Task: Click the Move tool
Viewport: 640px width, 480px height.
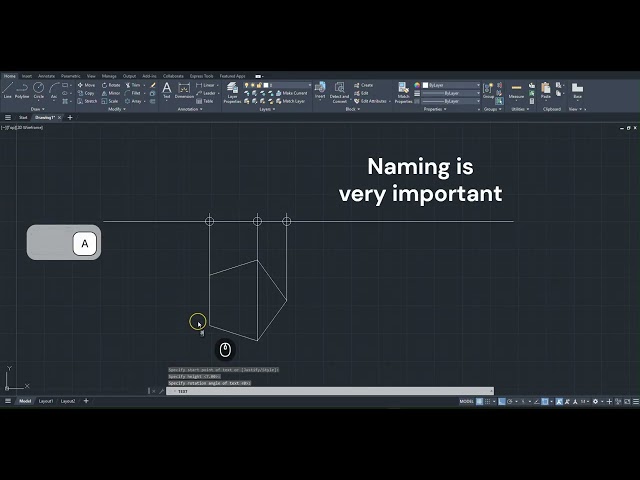Action: (86, 85)
